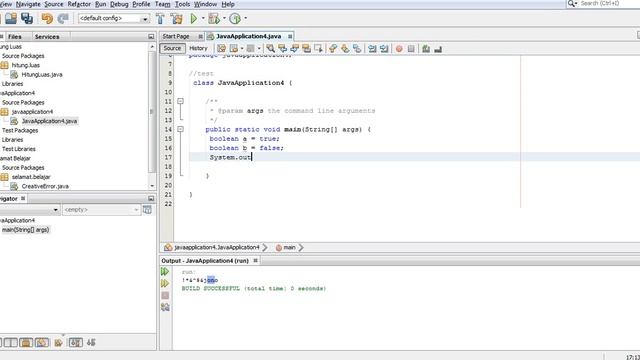Toggle Highlight Search icon in editor toolbar
The height and width of the screenshot is (360, 640).
coord(306,49)
